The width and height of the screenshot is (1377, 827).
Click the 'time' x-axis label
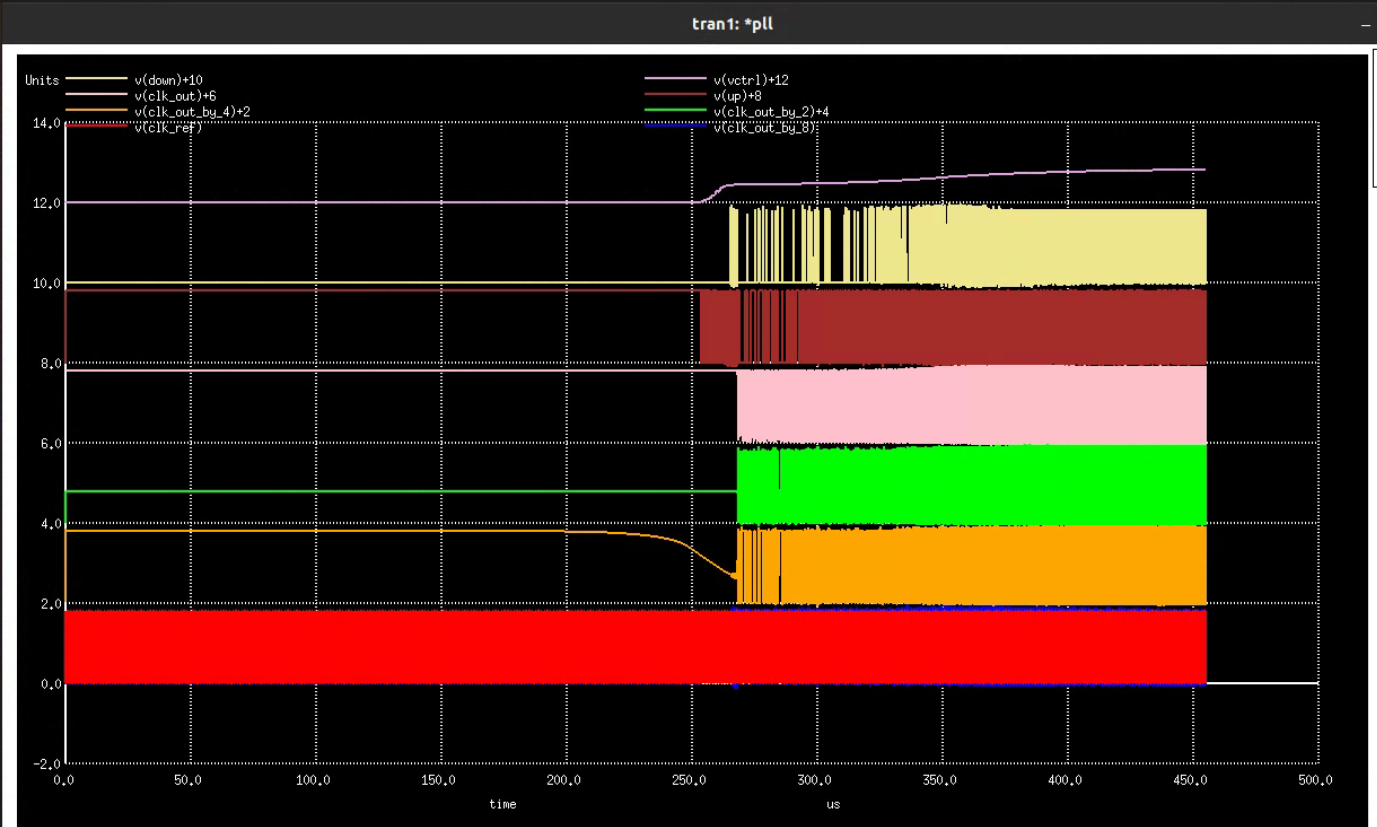click(x=503, y=804)
